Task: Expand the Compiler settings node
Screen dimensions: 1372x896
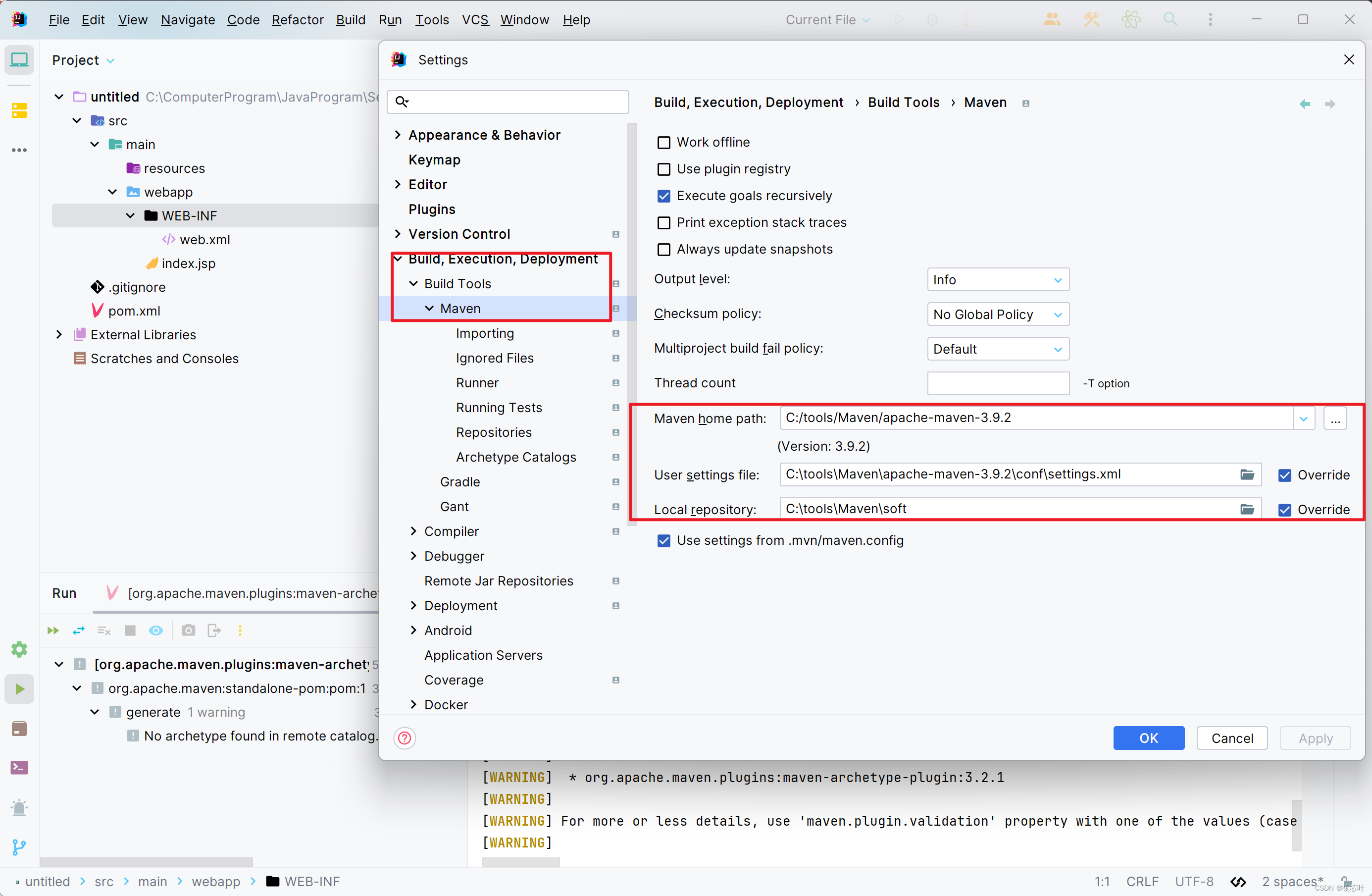Action: (413, 531)
